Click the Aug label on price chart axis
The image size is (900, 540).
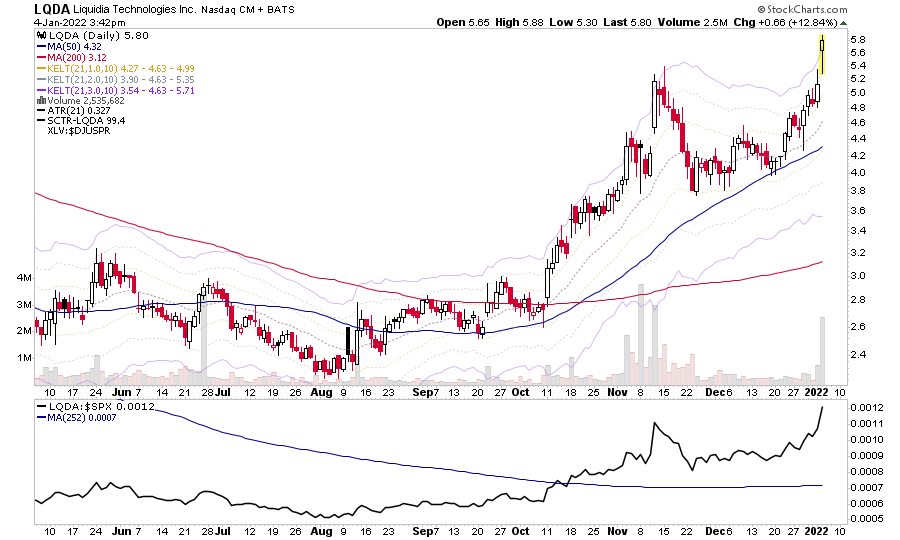pos(321,393)
